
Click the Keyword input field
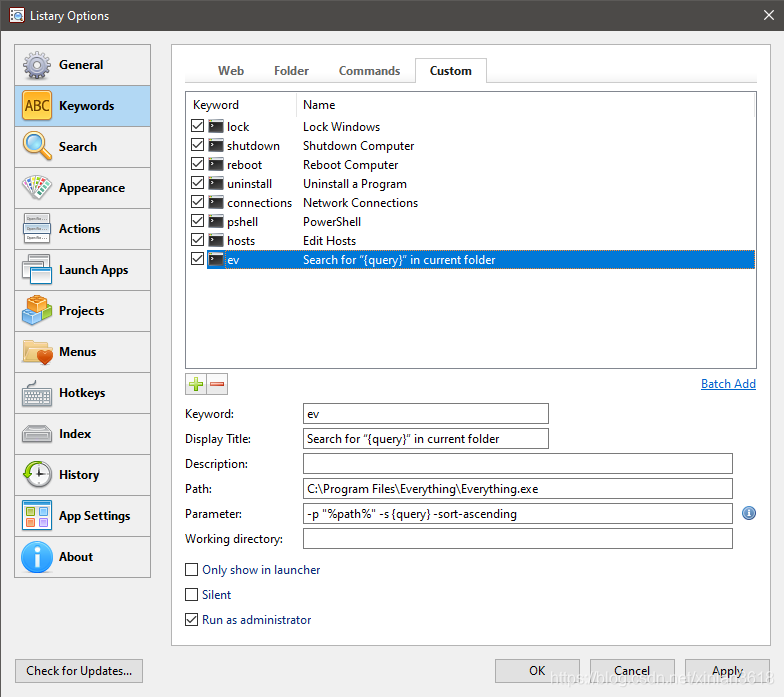(x=426, y=414)
